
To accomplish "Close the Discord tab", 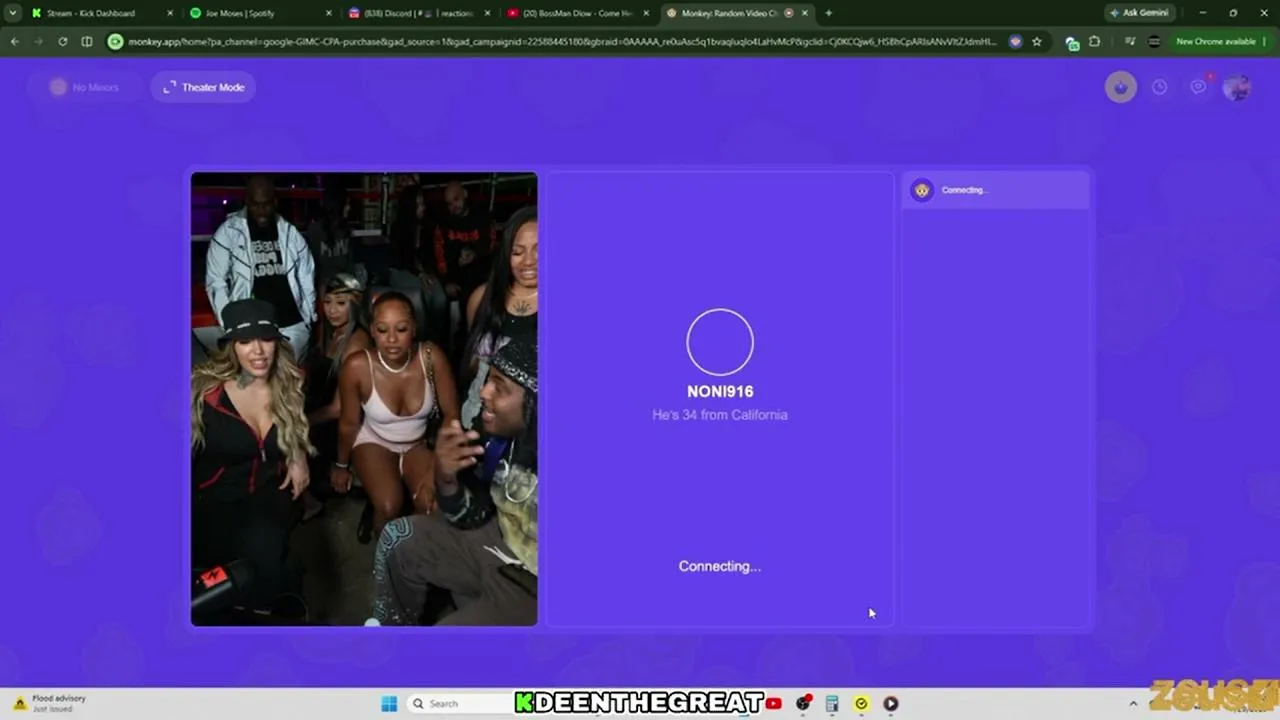I will pos(487,13).
